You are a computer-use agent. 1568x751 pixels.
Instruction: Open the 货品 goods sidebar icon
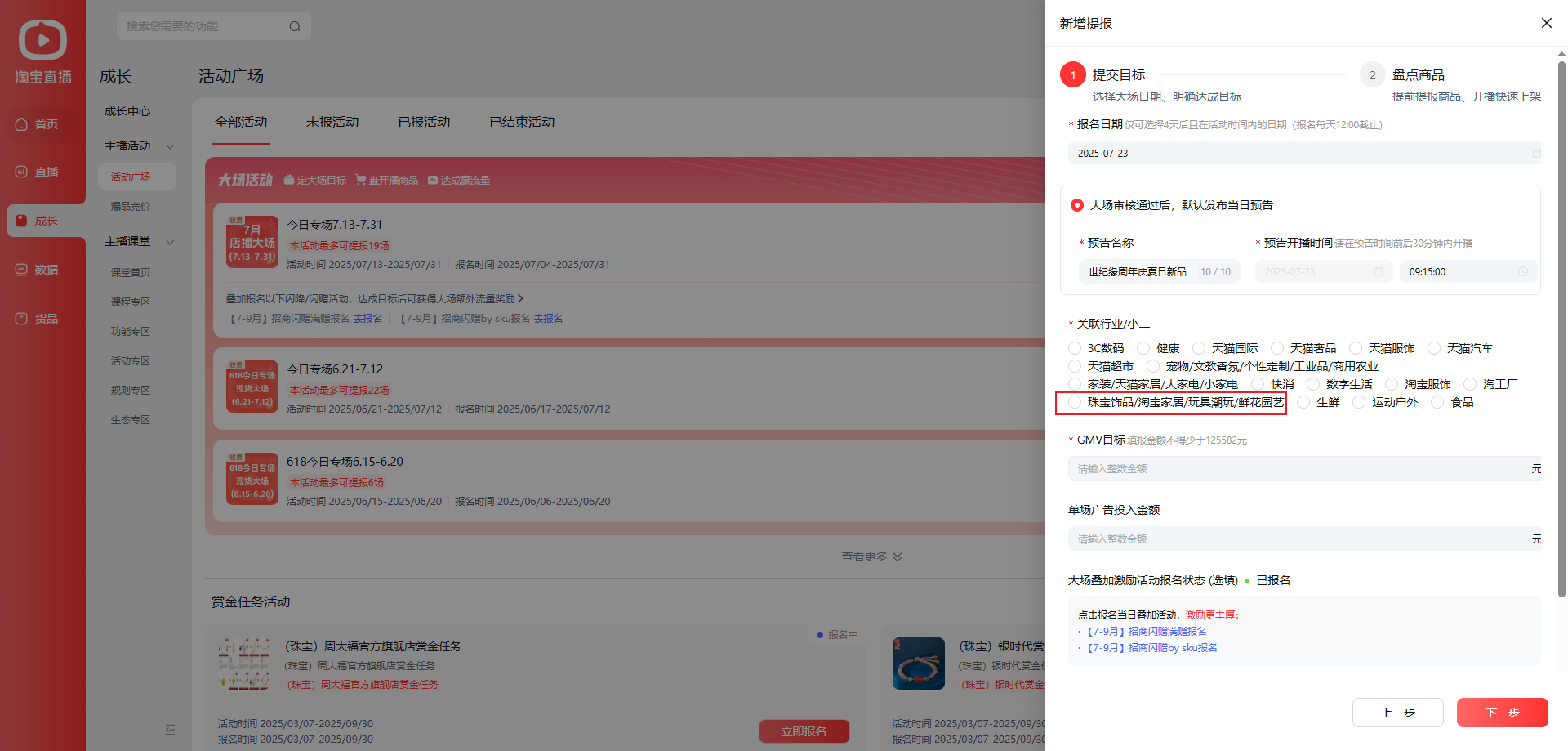[x=22, y=319]
